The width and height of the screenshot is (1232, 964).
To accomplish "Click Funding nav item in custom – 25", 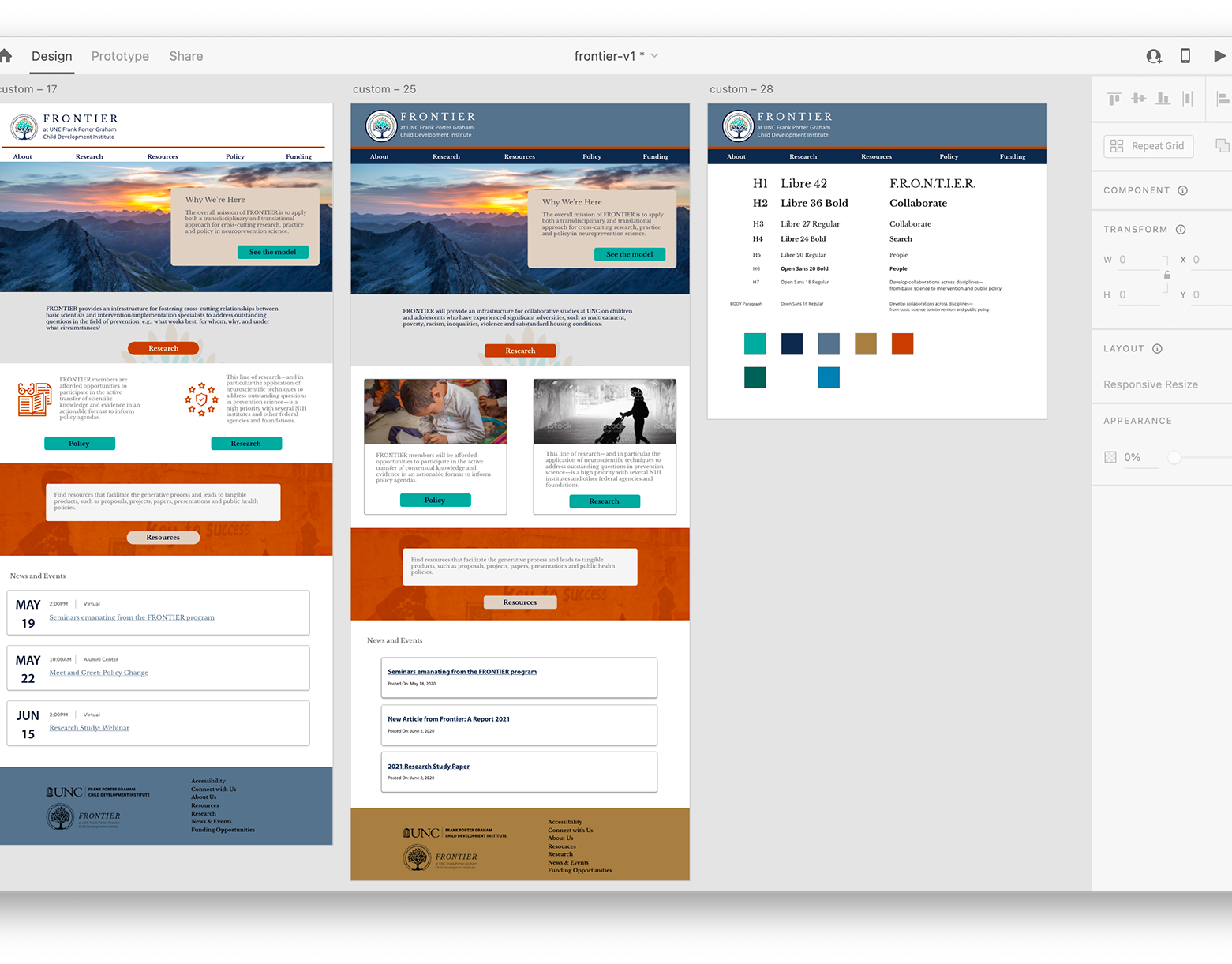I will click(x=656, y=156).
